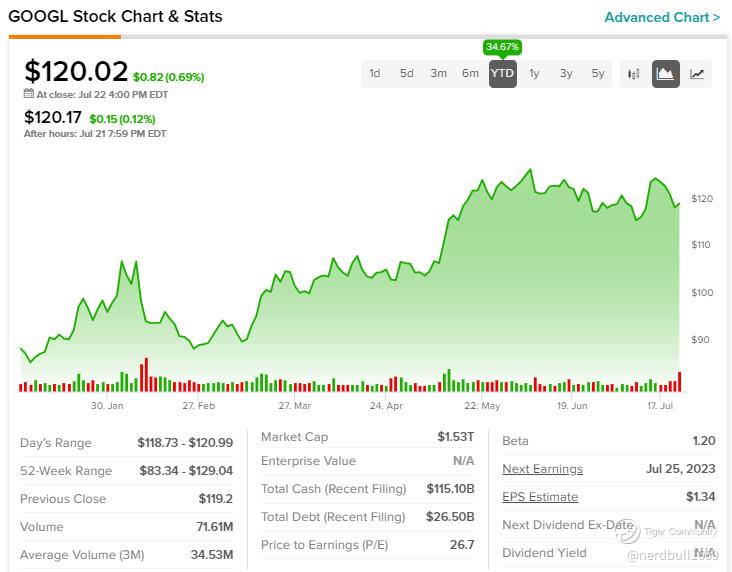Click the Price to Earnings value 26.7
The height and width of the screenshot is (572, 732).
point(462,545)
